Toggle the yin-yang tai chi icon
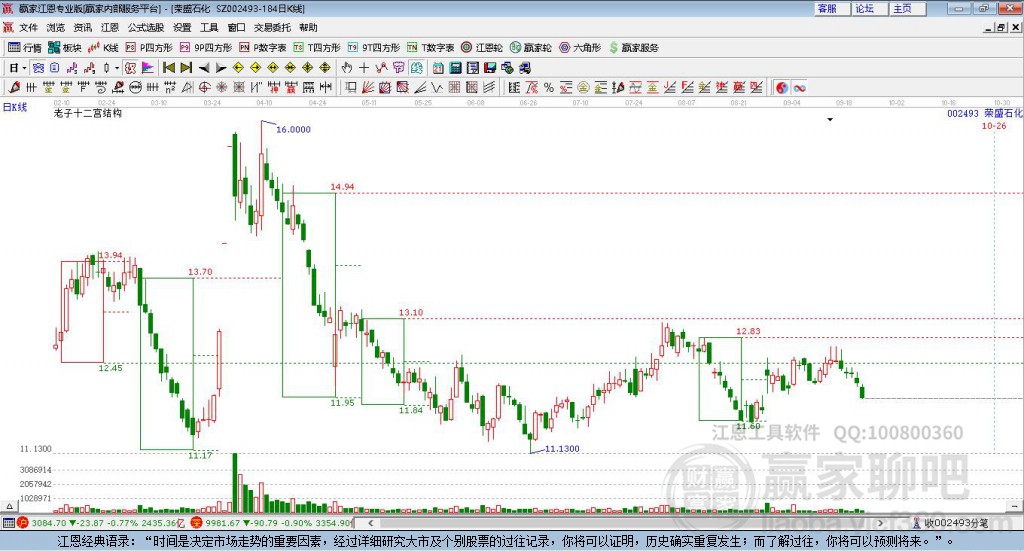This screenshot has width=1024, height=551. tap(782, 87)
